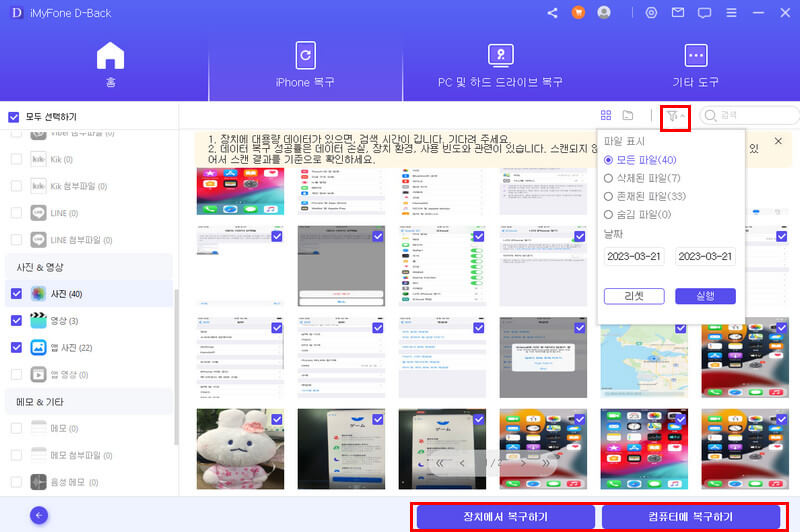Open the user account avatar icon

pyautogui.click(x=604, y=12)
